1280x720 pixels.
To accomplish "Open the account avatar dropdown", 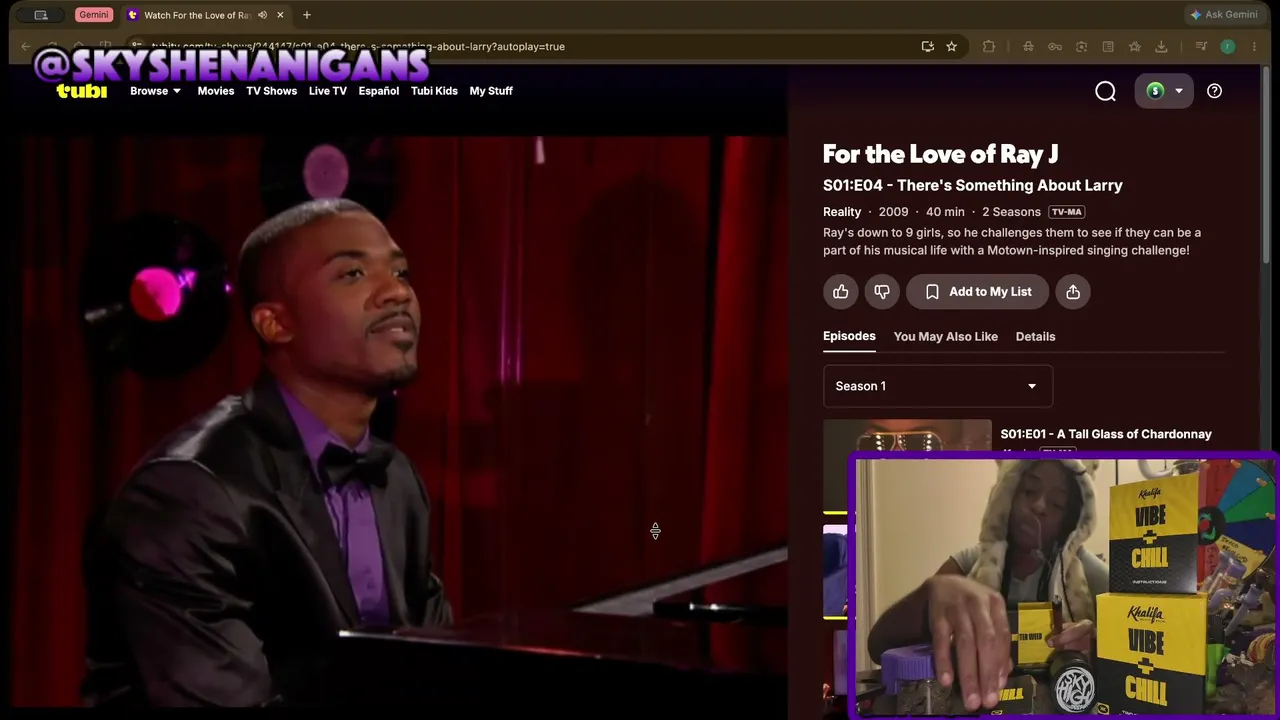I will pyautogui.click(x=1165, y=91).
